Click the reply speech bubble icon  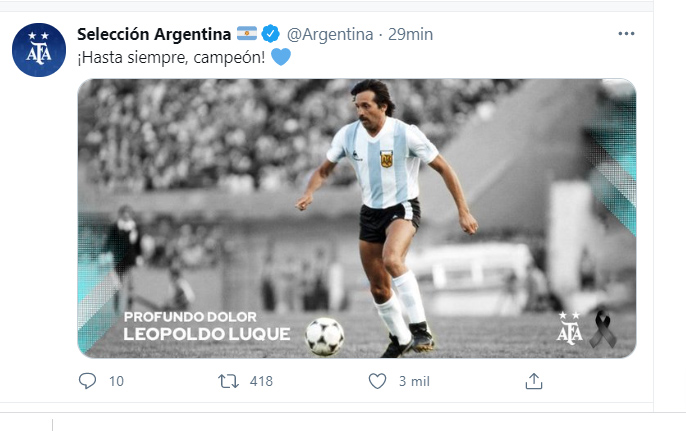coord(87,381)
